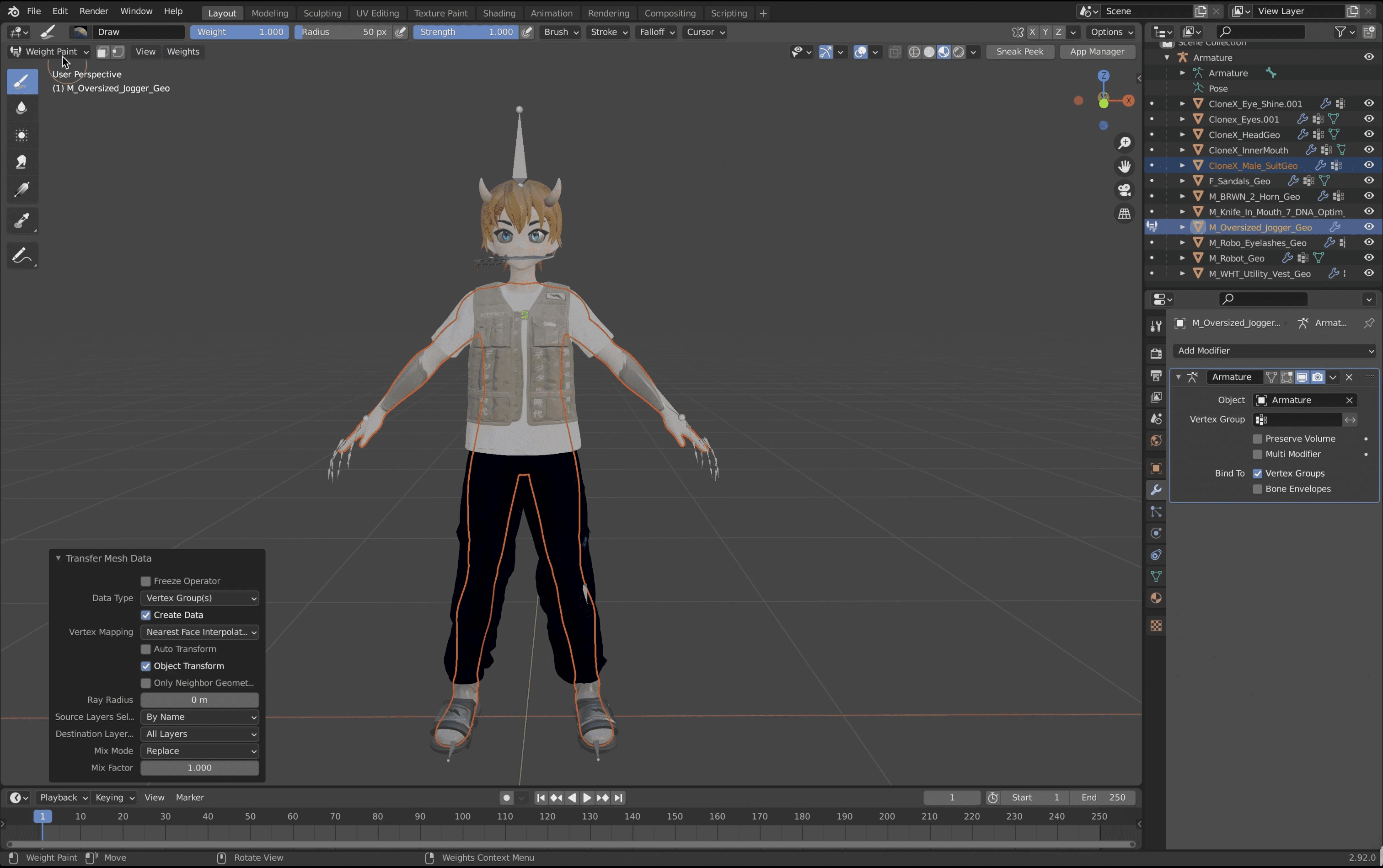Open the Vertex Mapping dropdown
This screenshot has width=1383, height=868.
[x=199, y=632]
